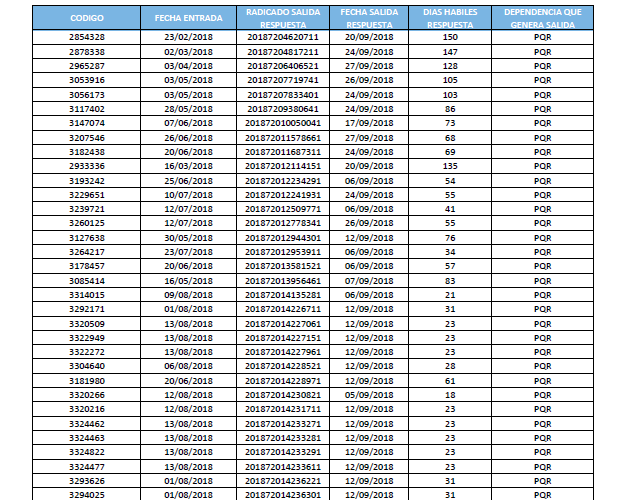Click entry date 07/06/2018
629x500 pixels.
pos(189,123)
